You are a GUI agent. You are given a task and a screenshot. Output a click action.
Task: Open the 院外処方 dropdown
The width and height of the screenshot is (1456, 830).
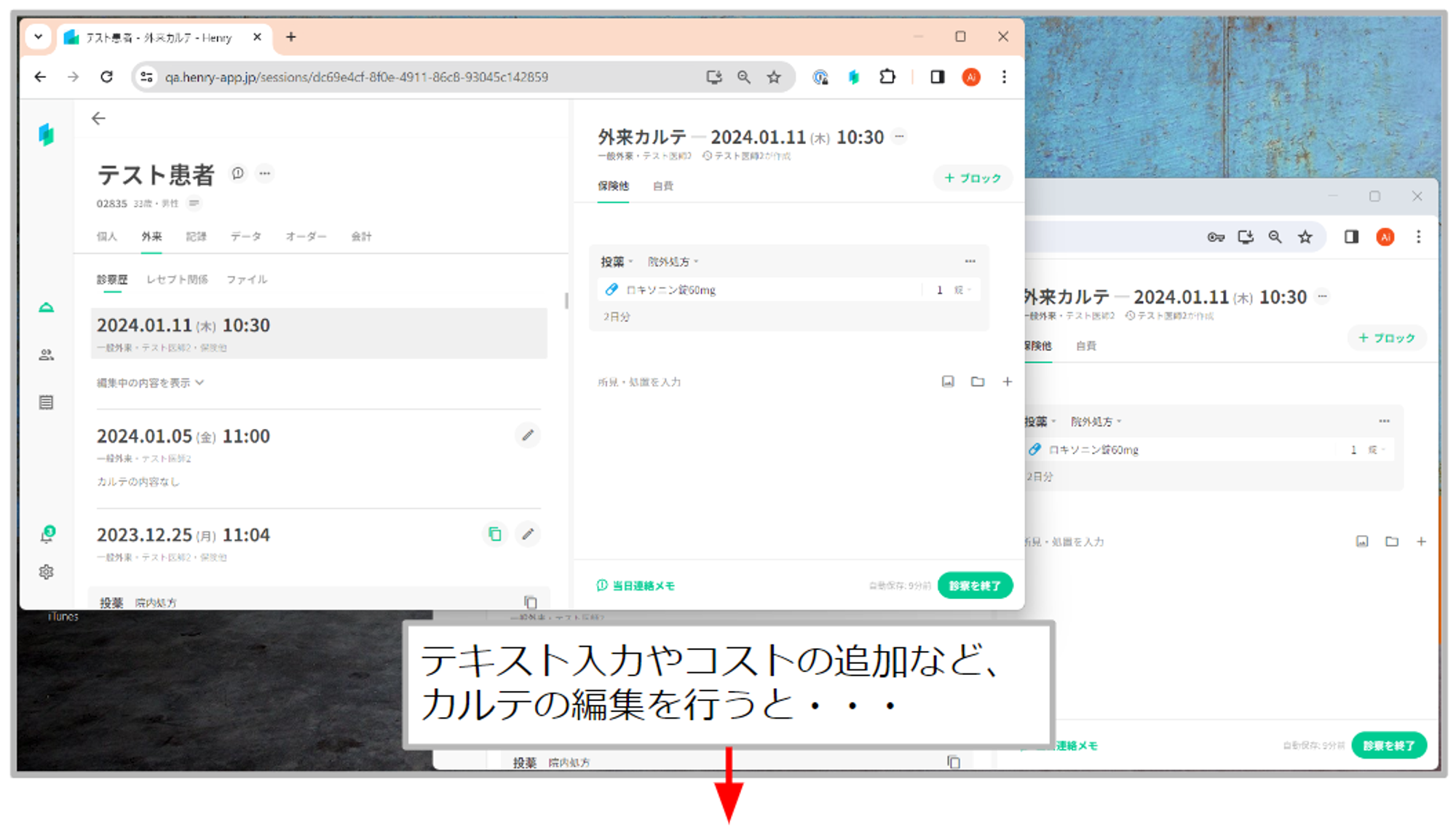coord(673,261)
